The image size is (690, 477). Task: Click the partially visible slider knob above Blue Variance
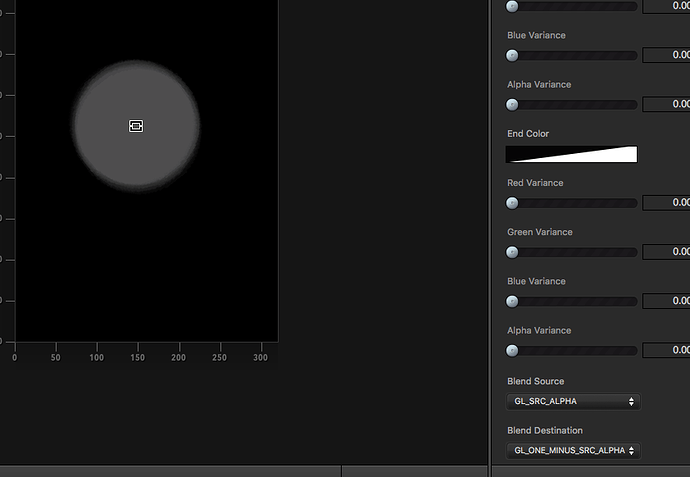coord(512,6)
